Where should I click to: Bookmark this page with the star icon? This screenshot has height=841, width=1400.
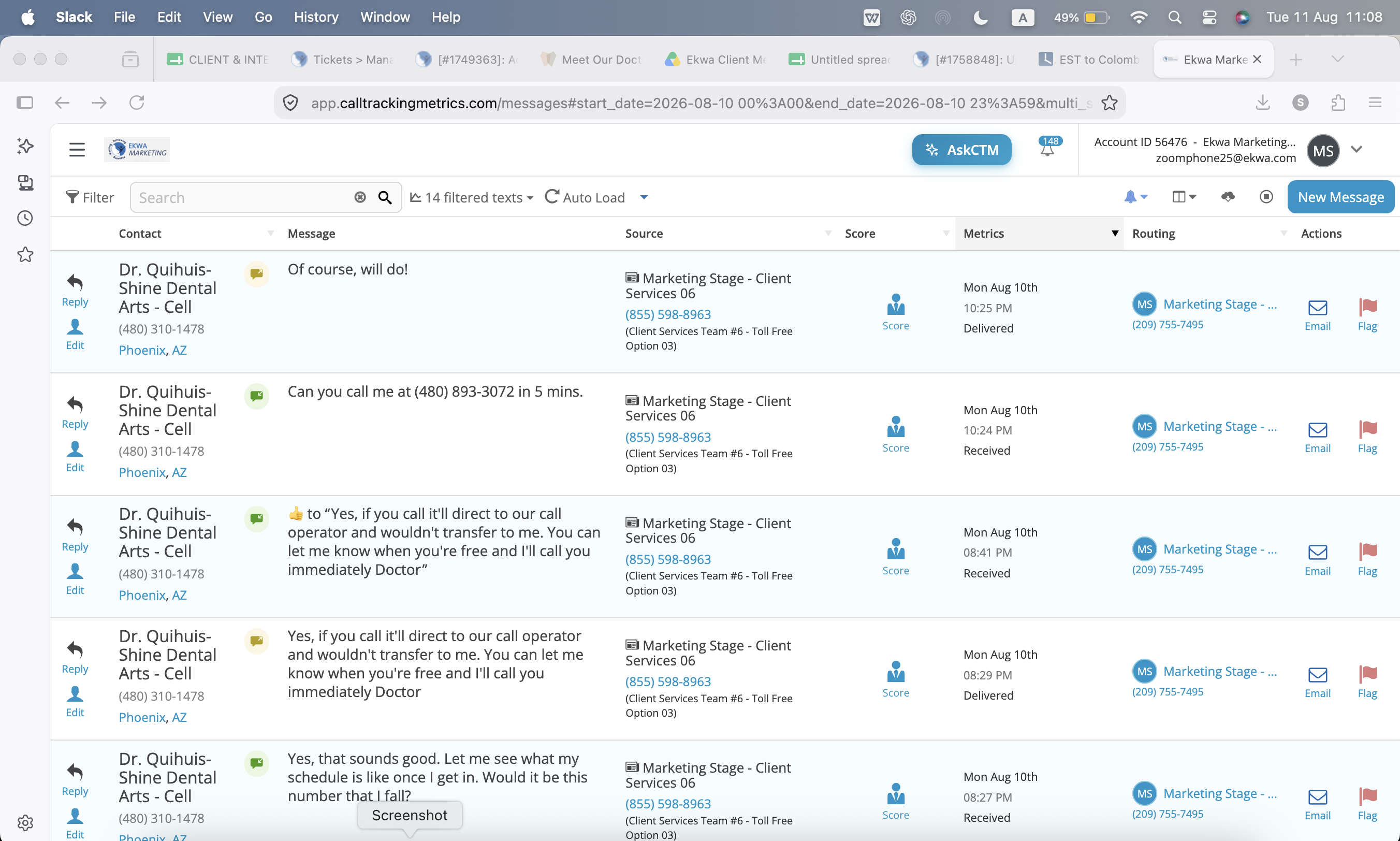(x=1110, y=103)
